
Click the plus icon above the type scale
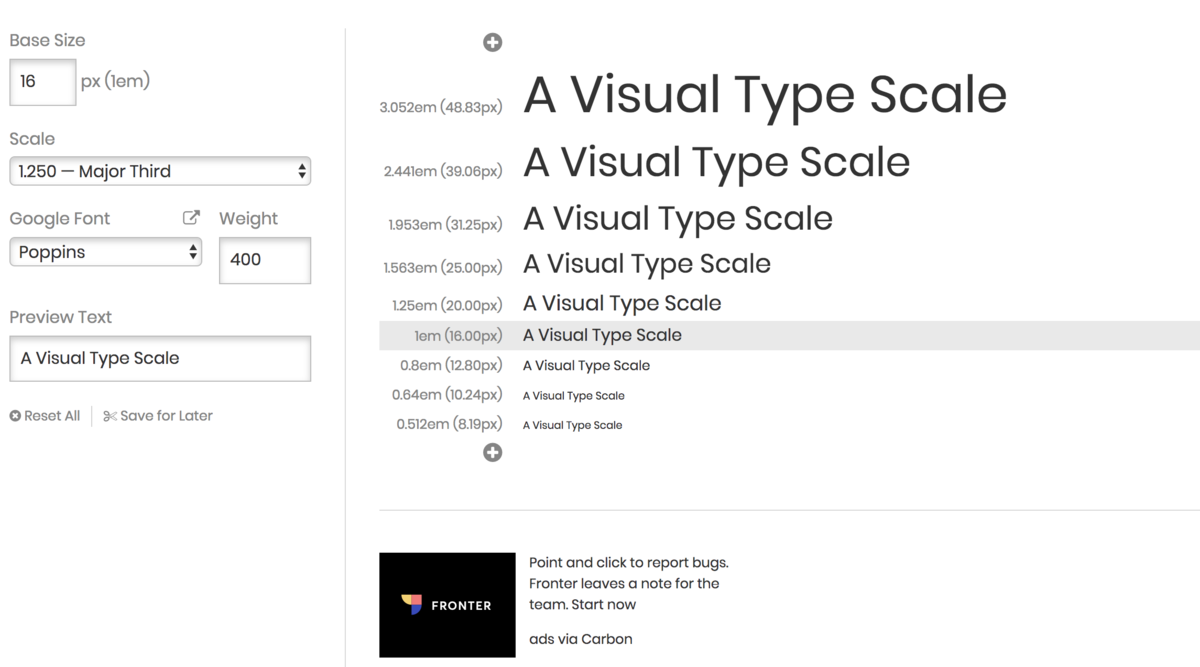[x=492, y=42]
